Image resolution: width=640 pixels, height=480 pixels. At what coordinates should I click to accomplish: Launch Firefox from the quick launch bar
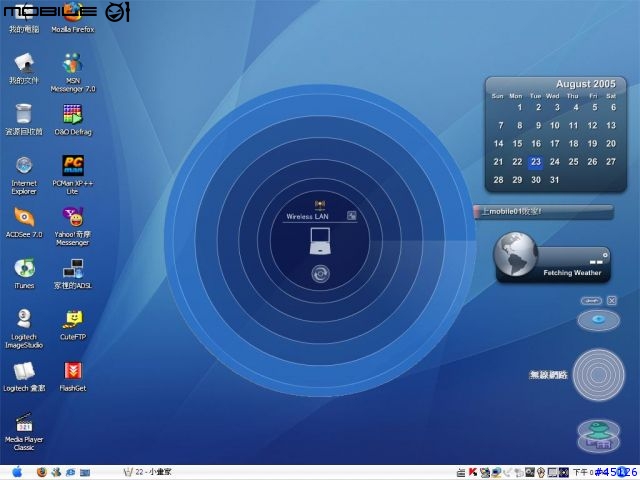(x=41, y=472)
